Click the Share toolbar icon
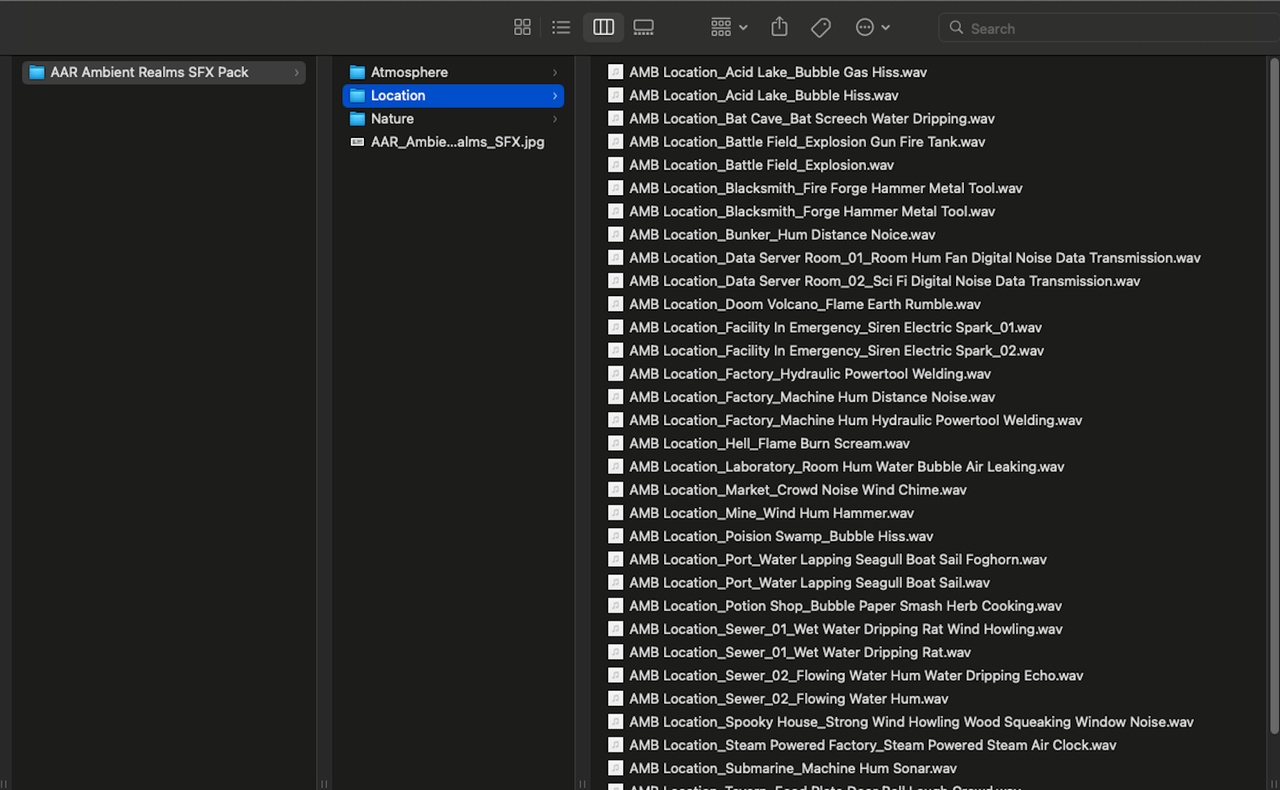Viewport: 1280px width, 790px height. [x=780, y=28]
